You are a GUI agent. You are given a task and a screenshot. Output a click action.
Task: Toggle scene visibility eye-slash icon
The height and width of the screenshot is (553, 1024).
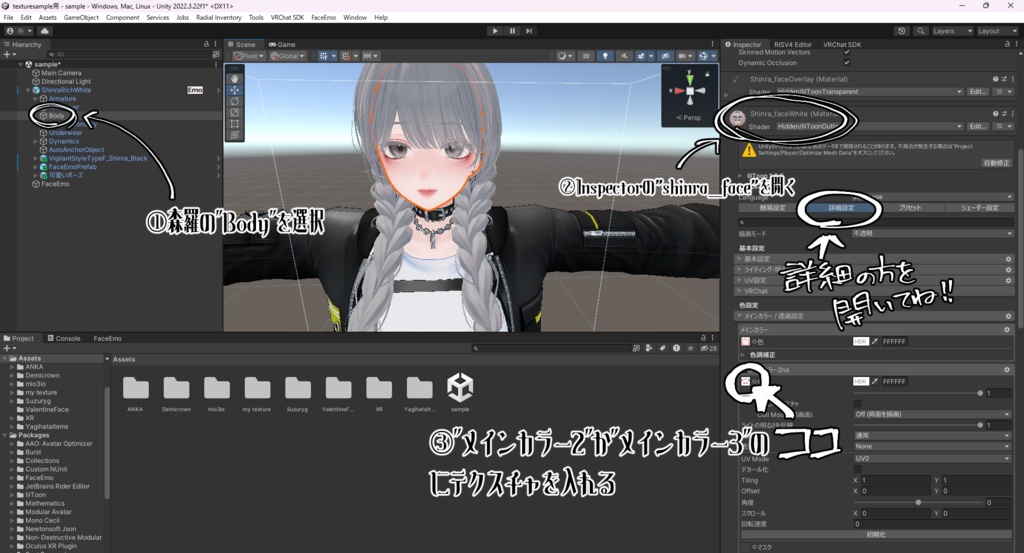click(x=665, y=56)
